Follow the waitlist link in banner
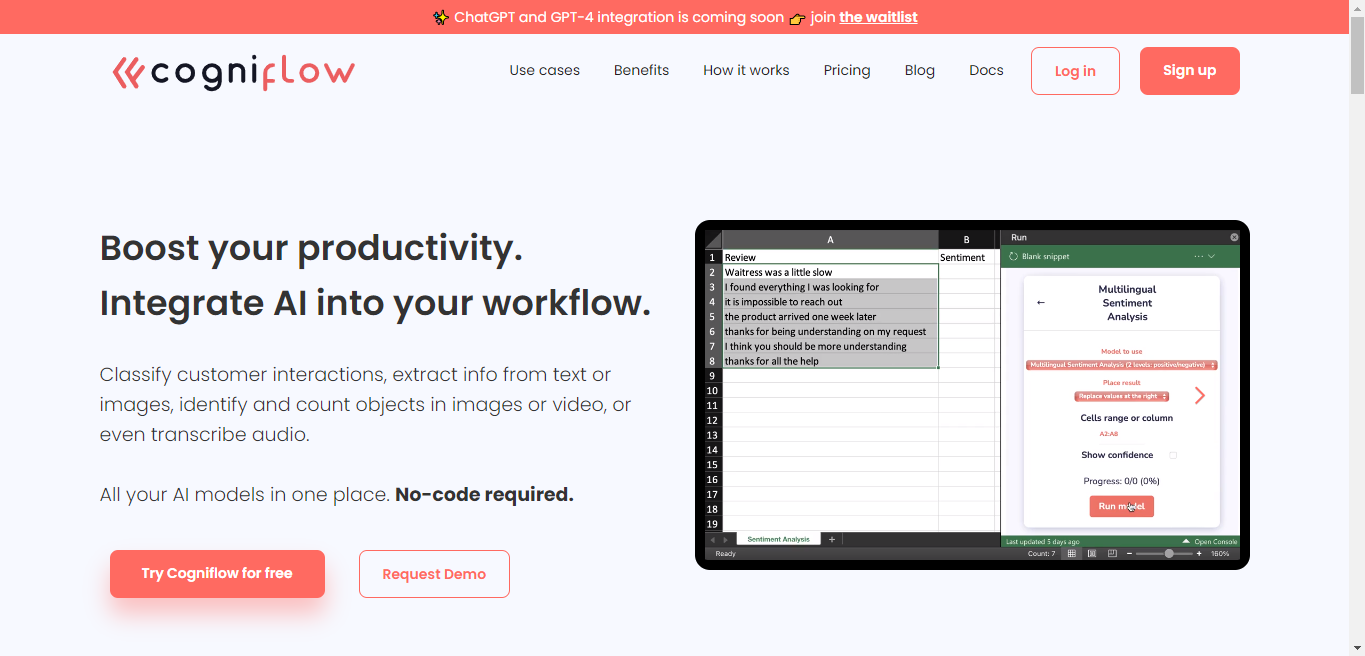Viewport: 1365px width, 656px height. pyautogui.click(x=878, y=17)
